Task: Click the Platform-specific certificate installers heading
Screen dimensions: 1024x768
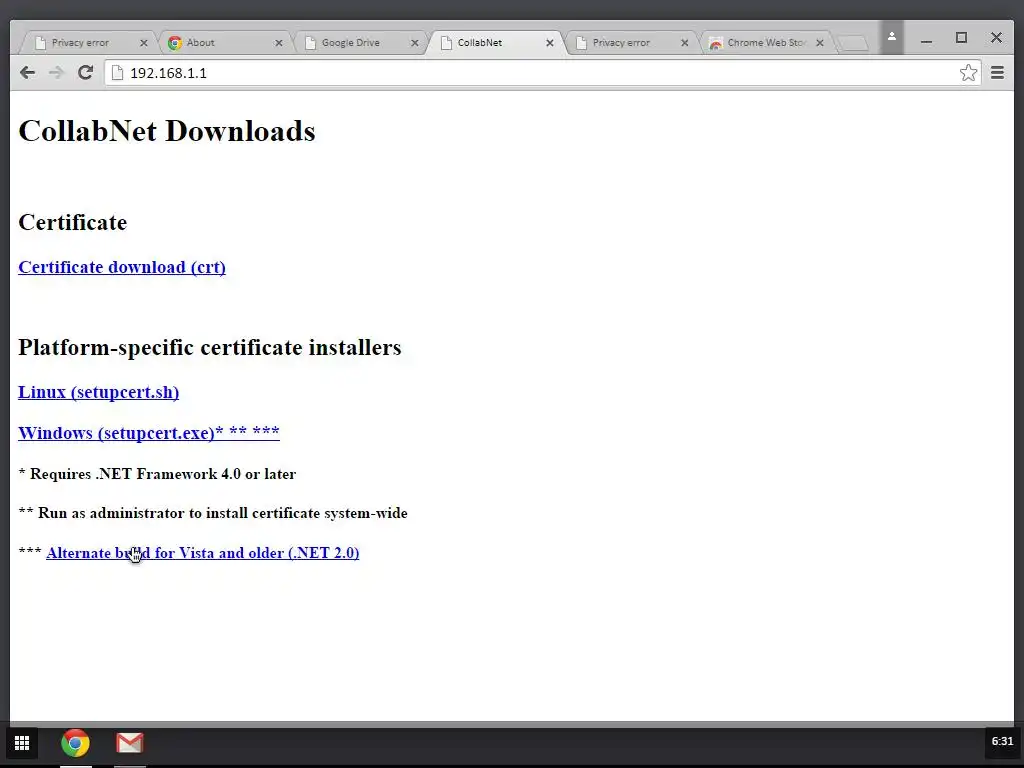Action: (210, 347)
